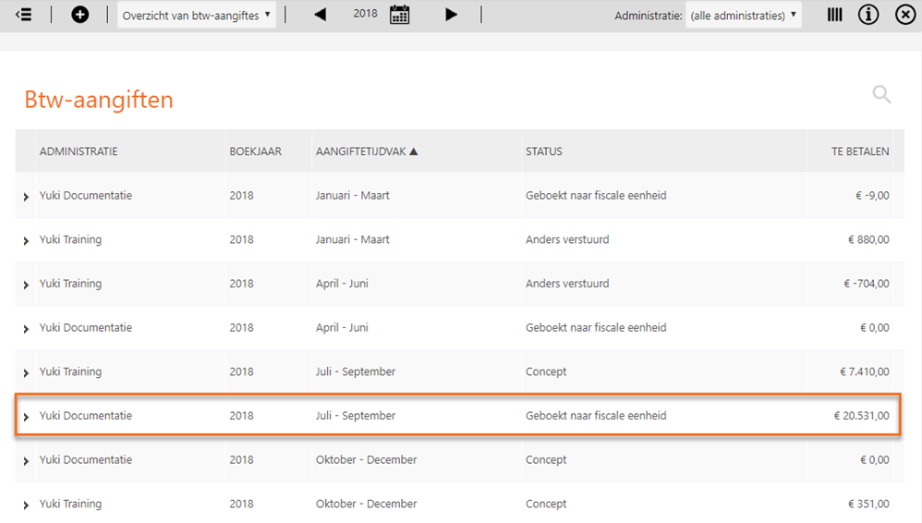Viewport: 922px width, 523px height.
Task: Sort by Aangiftetijdvak column header
Action: 366,152
